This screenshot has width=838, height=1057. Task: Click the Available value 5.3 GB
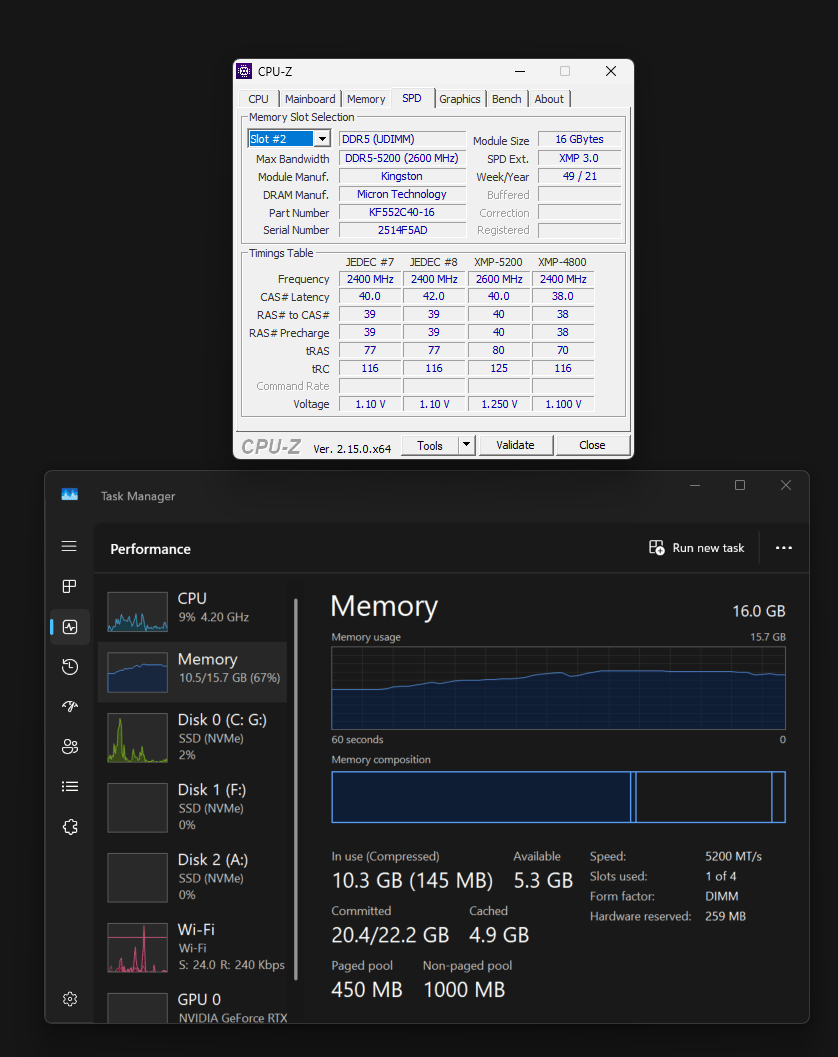pyautogui.click(x=543, y=880)
